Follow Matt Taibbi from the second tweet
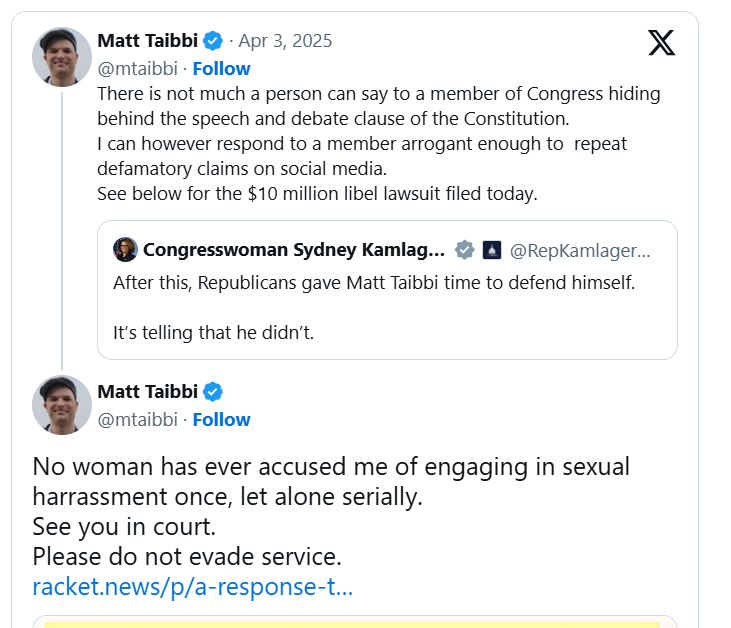 point(221,419)
